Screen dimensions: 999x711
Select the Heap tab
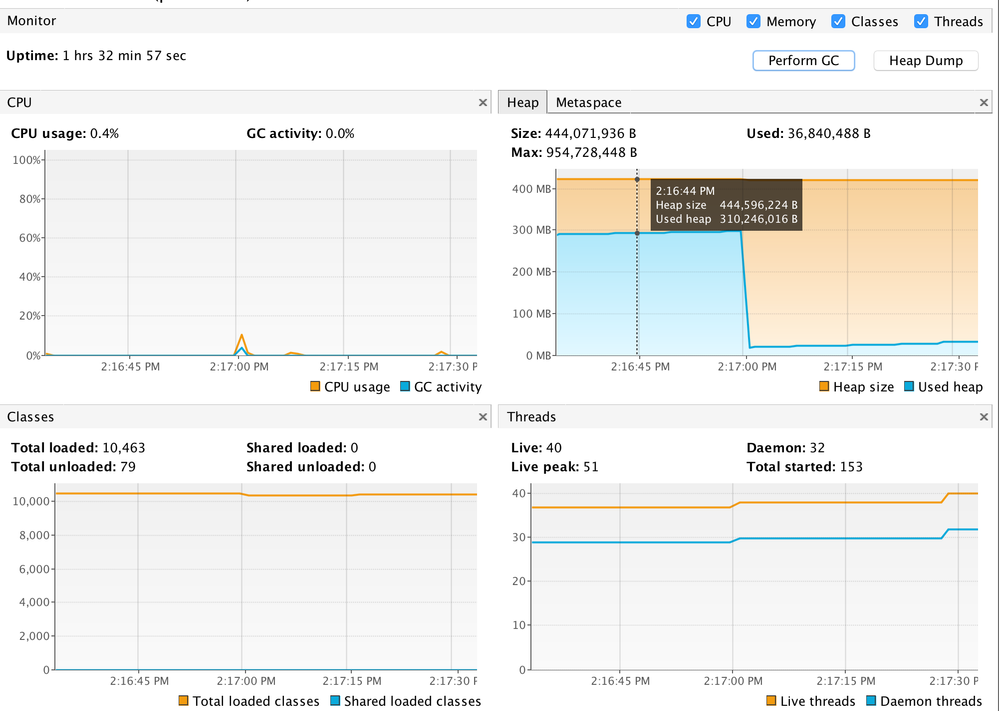522,103
